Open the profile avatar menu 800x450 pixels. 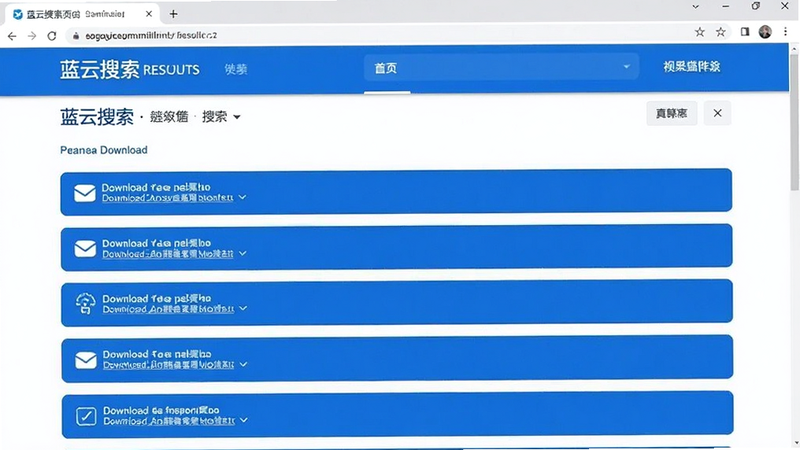click(765, 32)
